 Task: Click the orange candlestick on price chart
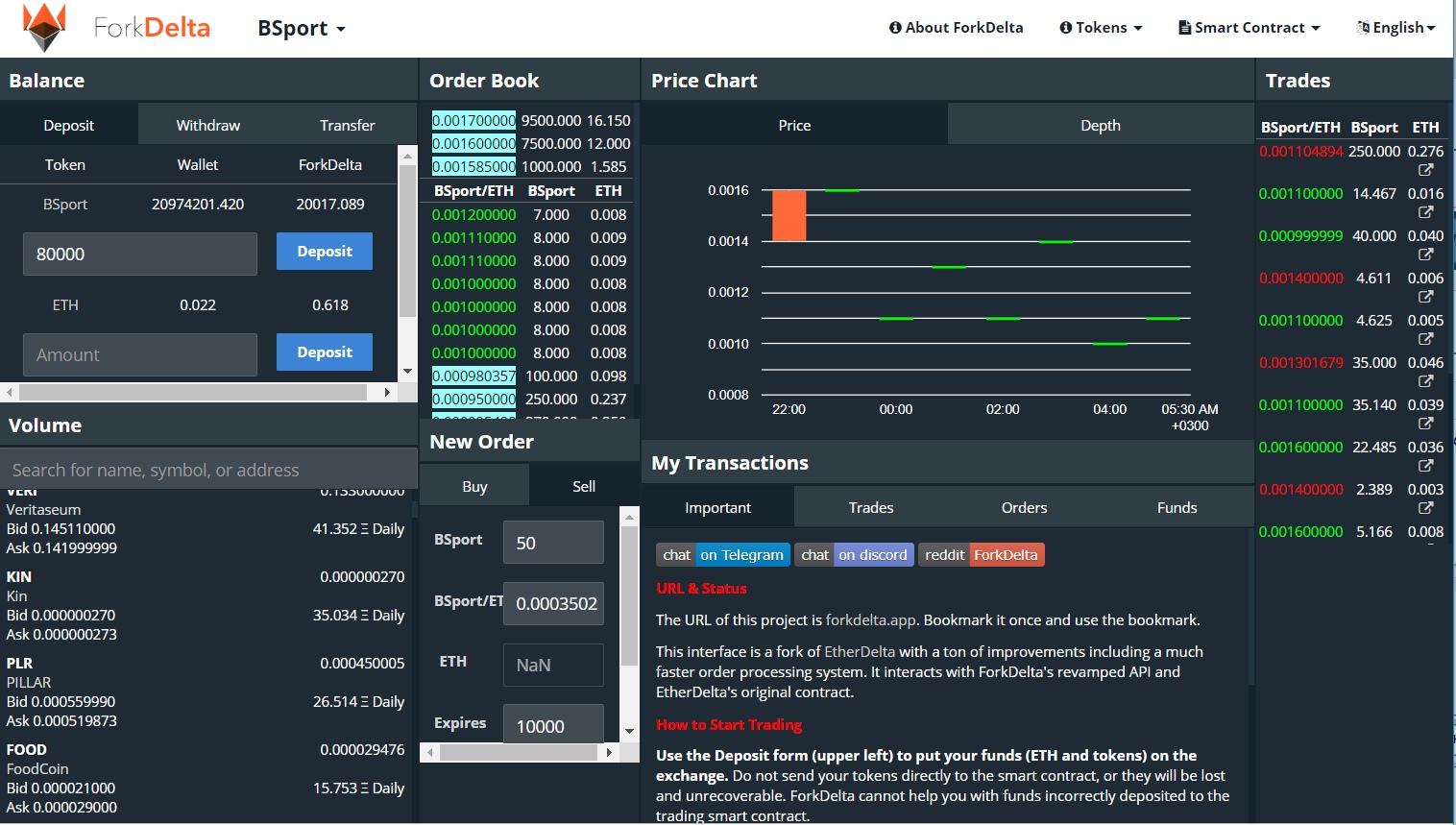(789, 215)
